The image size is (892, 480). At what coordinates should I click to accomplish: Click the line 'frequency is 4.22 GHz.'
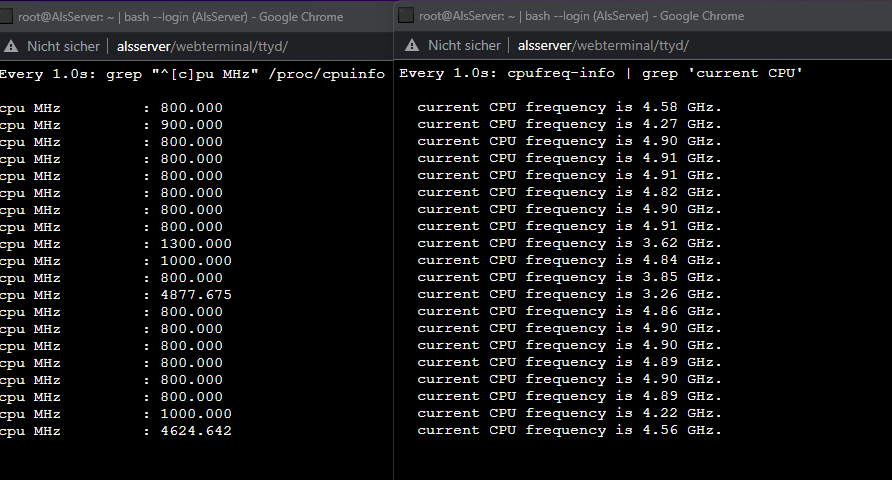coord(569,413)
